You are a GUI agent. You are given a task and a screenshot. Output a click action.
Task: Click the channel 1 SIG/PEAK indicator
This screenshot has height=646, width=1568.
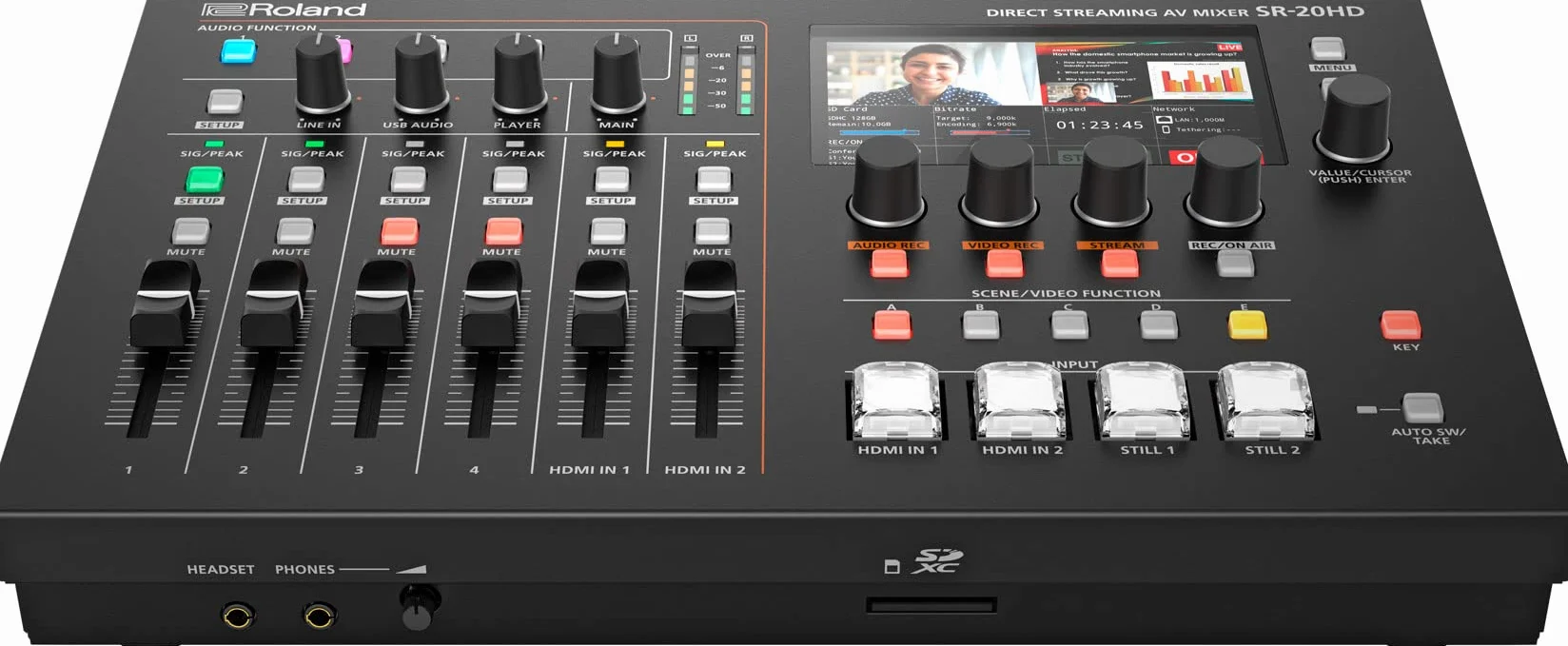point(214,144)
